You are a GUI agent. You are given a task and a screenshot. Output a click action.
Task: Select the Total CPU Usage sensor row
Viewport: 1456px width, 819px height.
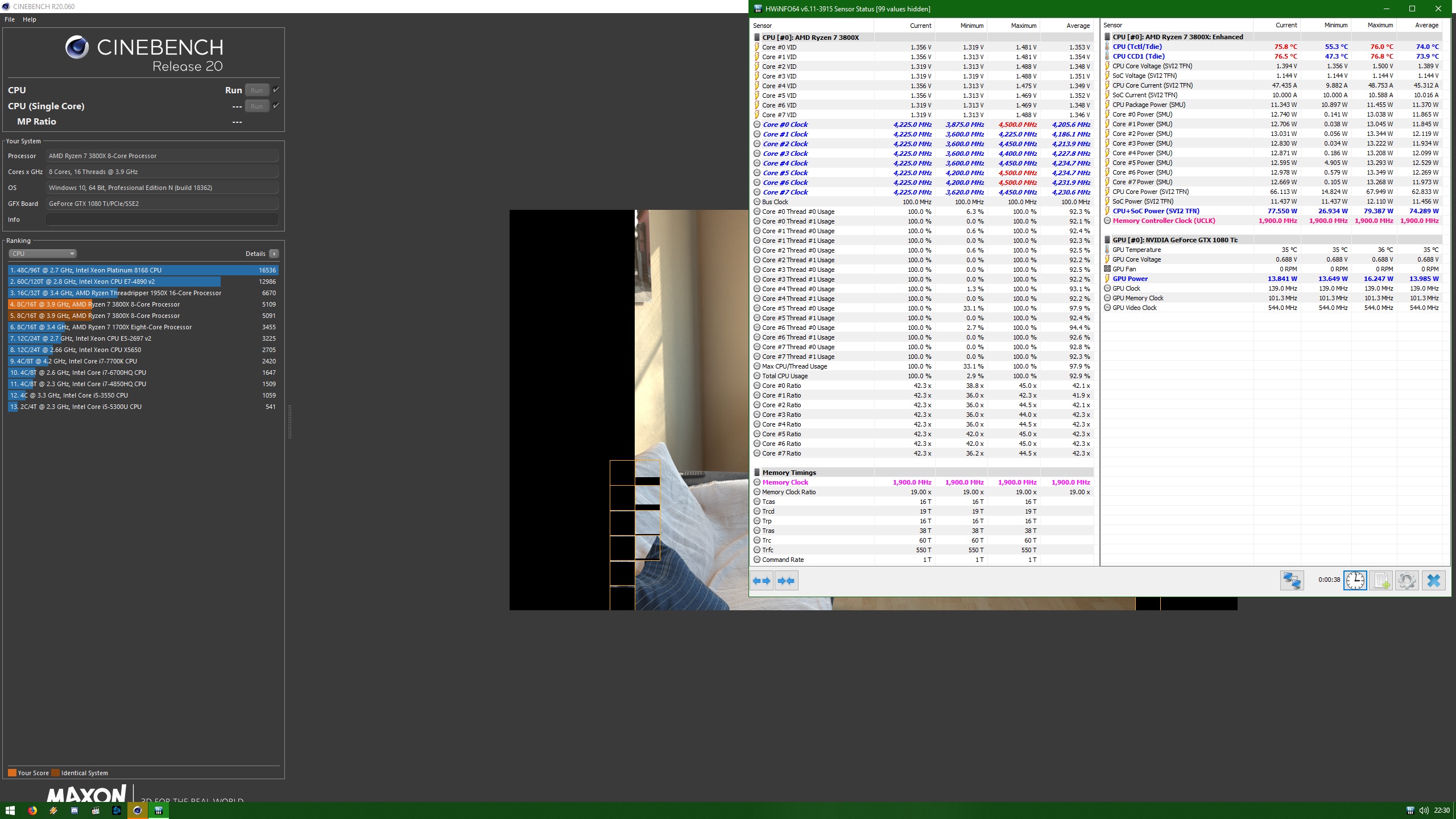tap(922, 376)
